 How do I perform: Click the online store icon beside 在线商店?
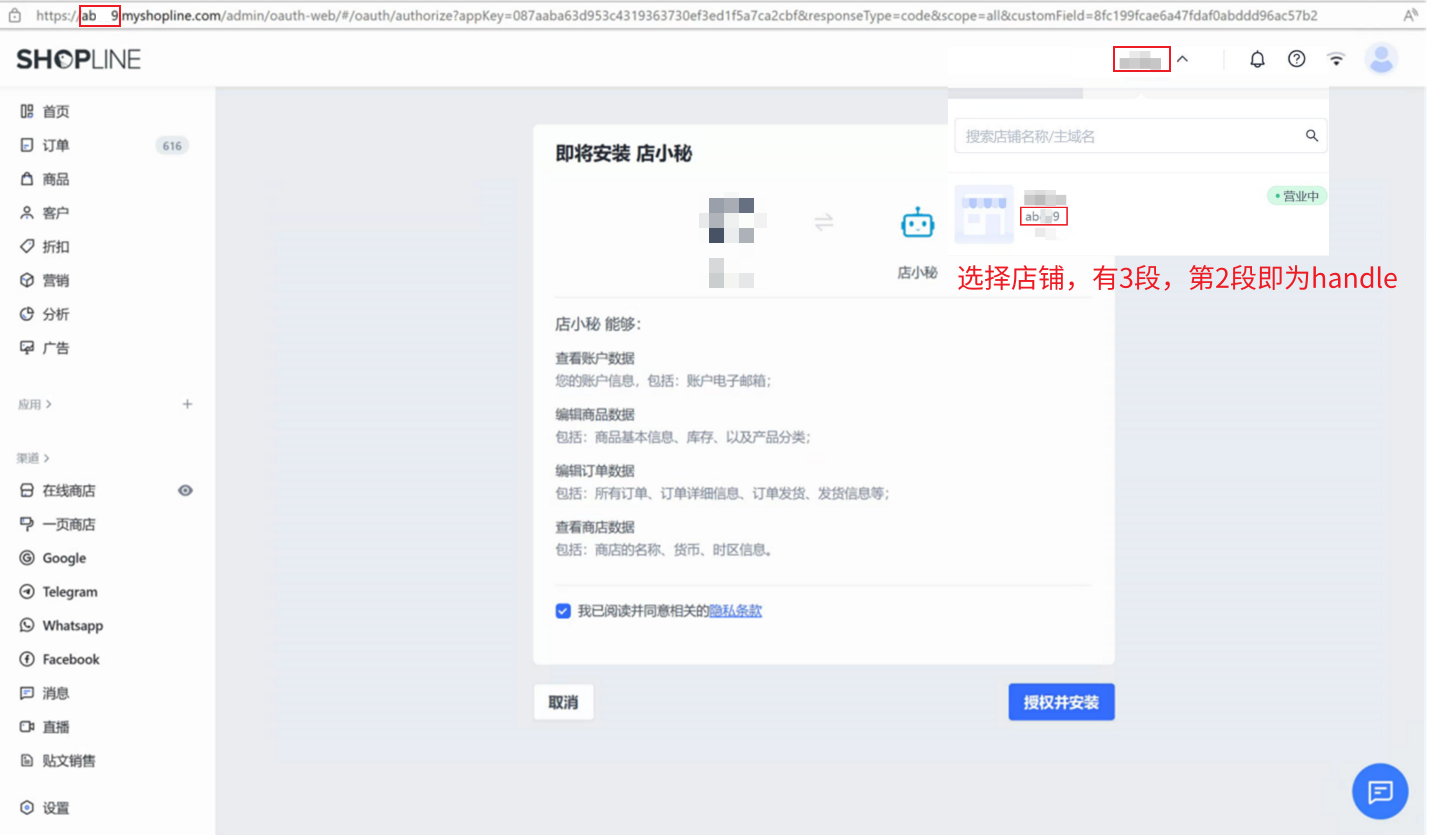(x=27, y=491)
